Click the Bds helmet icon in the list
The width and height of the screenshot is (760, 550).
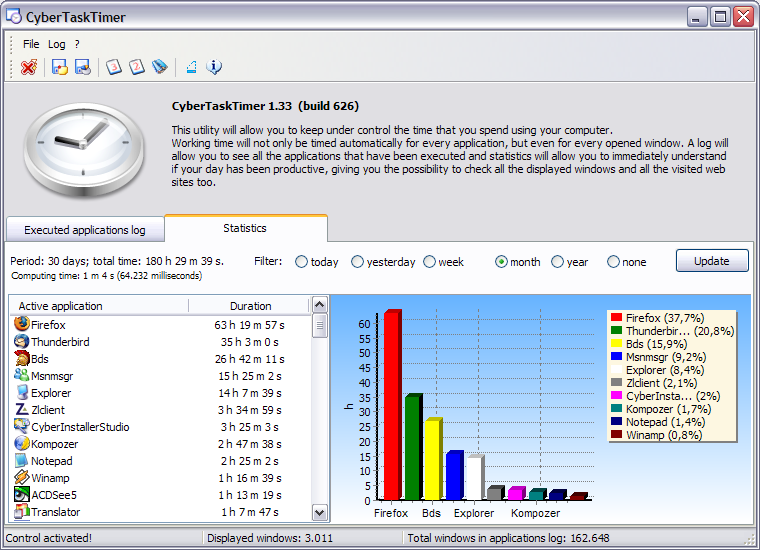[x=22, y=358]
